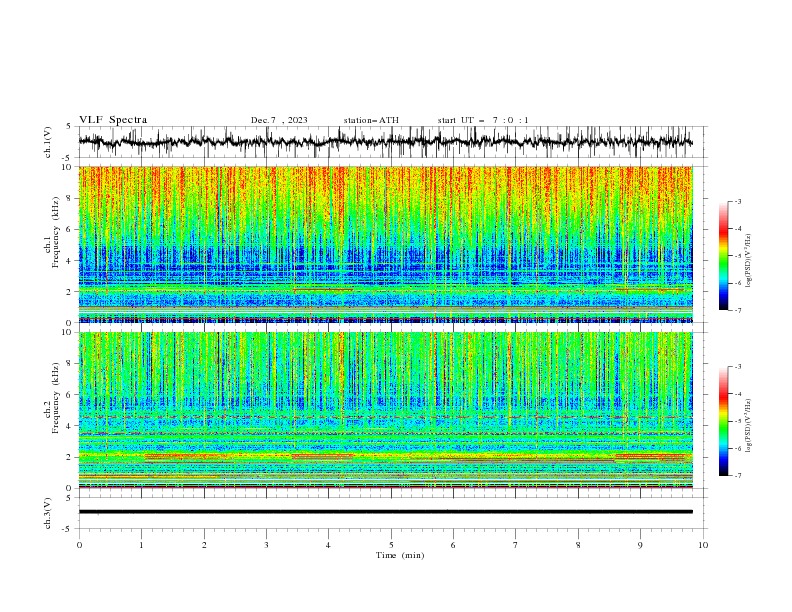Click the ch.2 spectrogram color bar
The image size is (792, 612).
click(x=723, y=421)
